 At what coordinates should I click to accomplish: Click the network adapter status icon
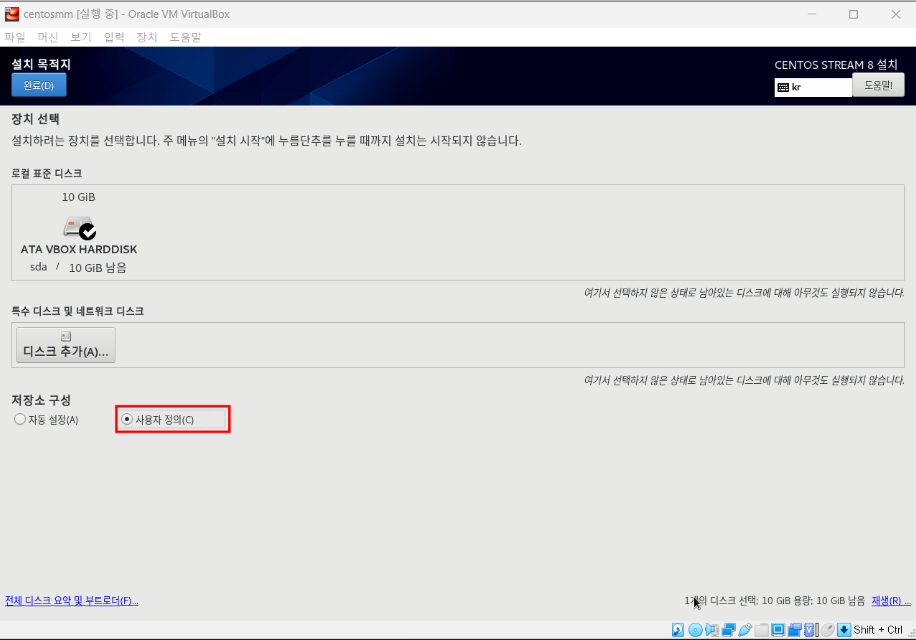[x=728, y=629]
